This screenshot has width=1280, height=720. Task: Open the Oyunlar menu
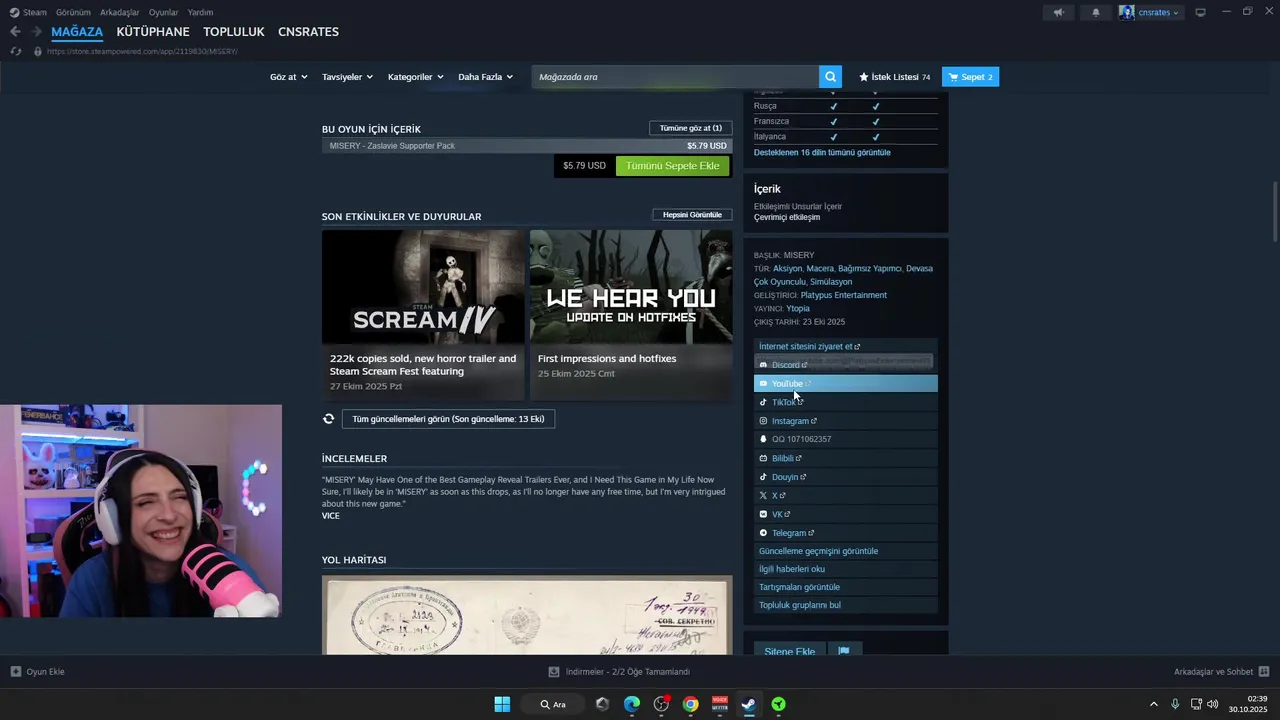coord(163,12)
